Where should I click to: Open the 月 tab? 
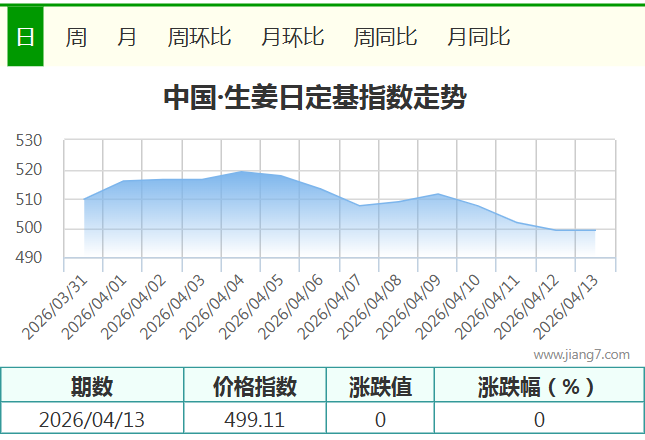tap(127, 37)
